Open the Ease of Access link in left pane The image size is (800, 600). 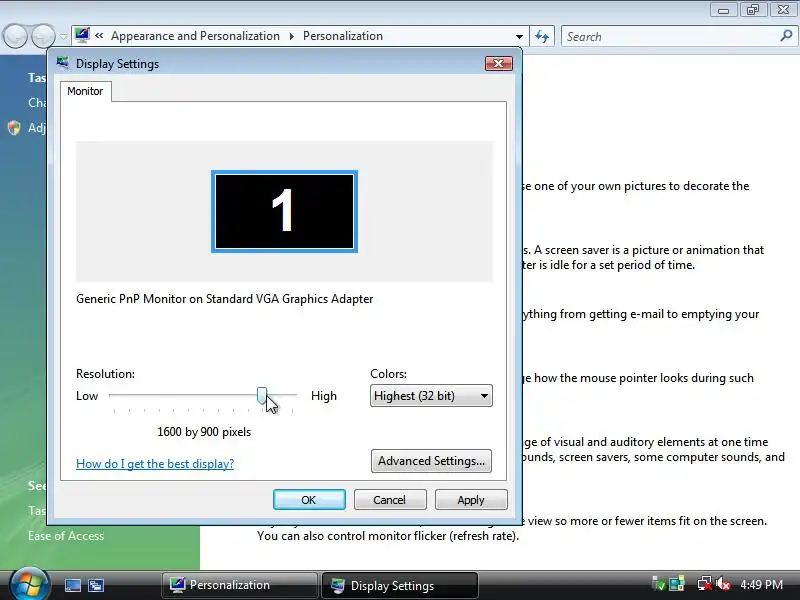click(66, 536)
